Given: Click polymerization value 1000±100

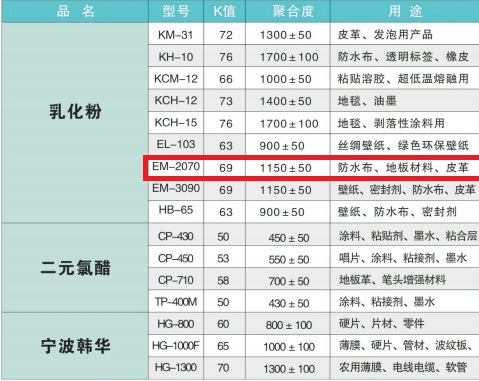Looking at the screenshot, I should [289, 347].
